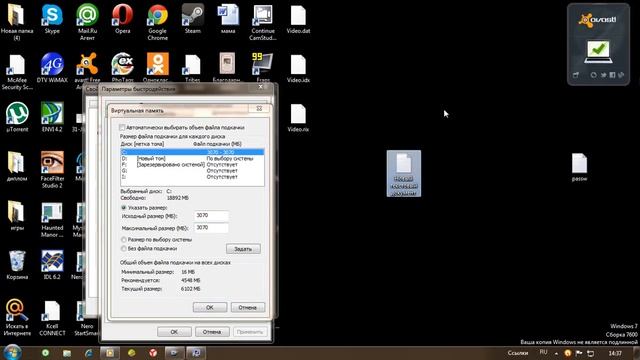Open the игры folder on desktop
The height and width of the screenshot is (360, 640).
tap(17, 215)
